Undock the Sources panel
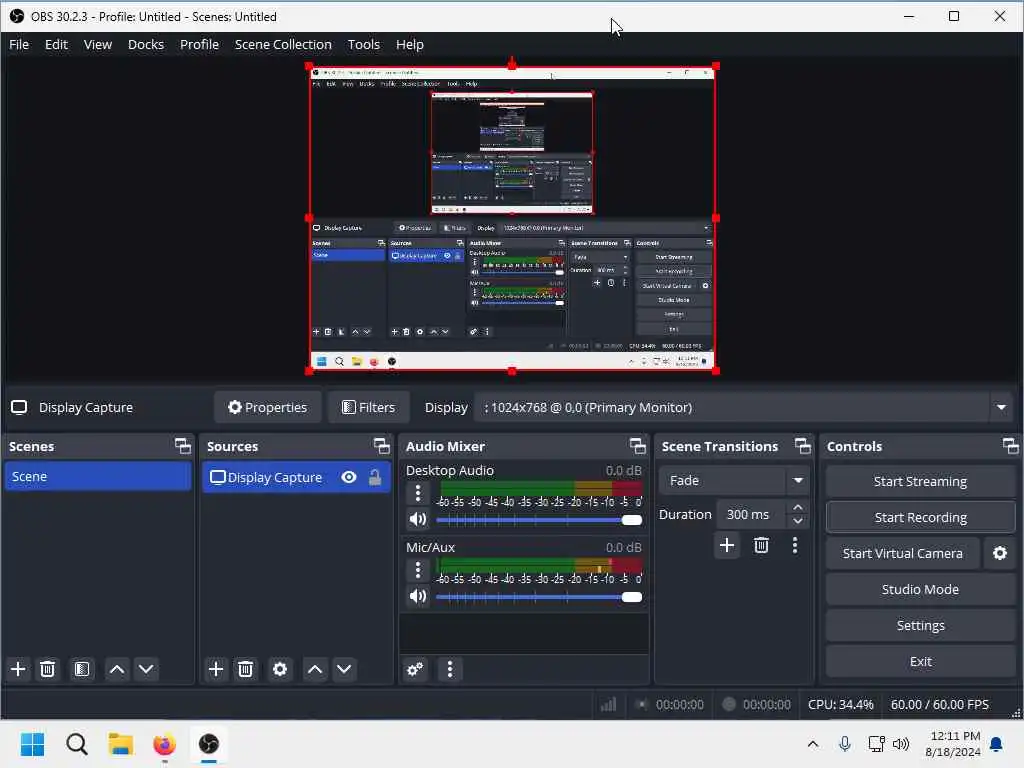1024x768 pixels. click(x=381, y=446)
